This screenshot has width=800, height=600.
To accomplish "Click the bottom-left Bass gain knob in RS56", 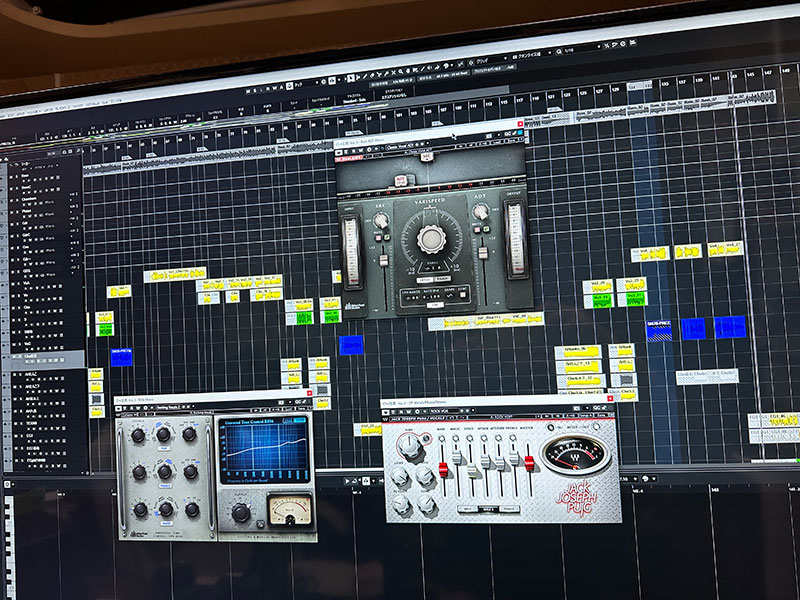I will (140, 509).
